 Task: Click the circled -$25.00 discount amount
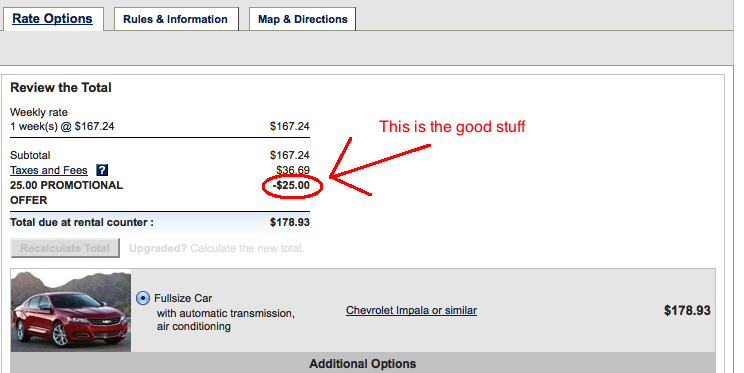coord(291,186)
